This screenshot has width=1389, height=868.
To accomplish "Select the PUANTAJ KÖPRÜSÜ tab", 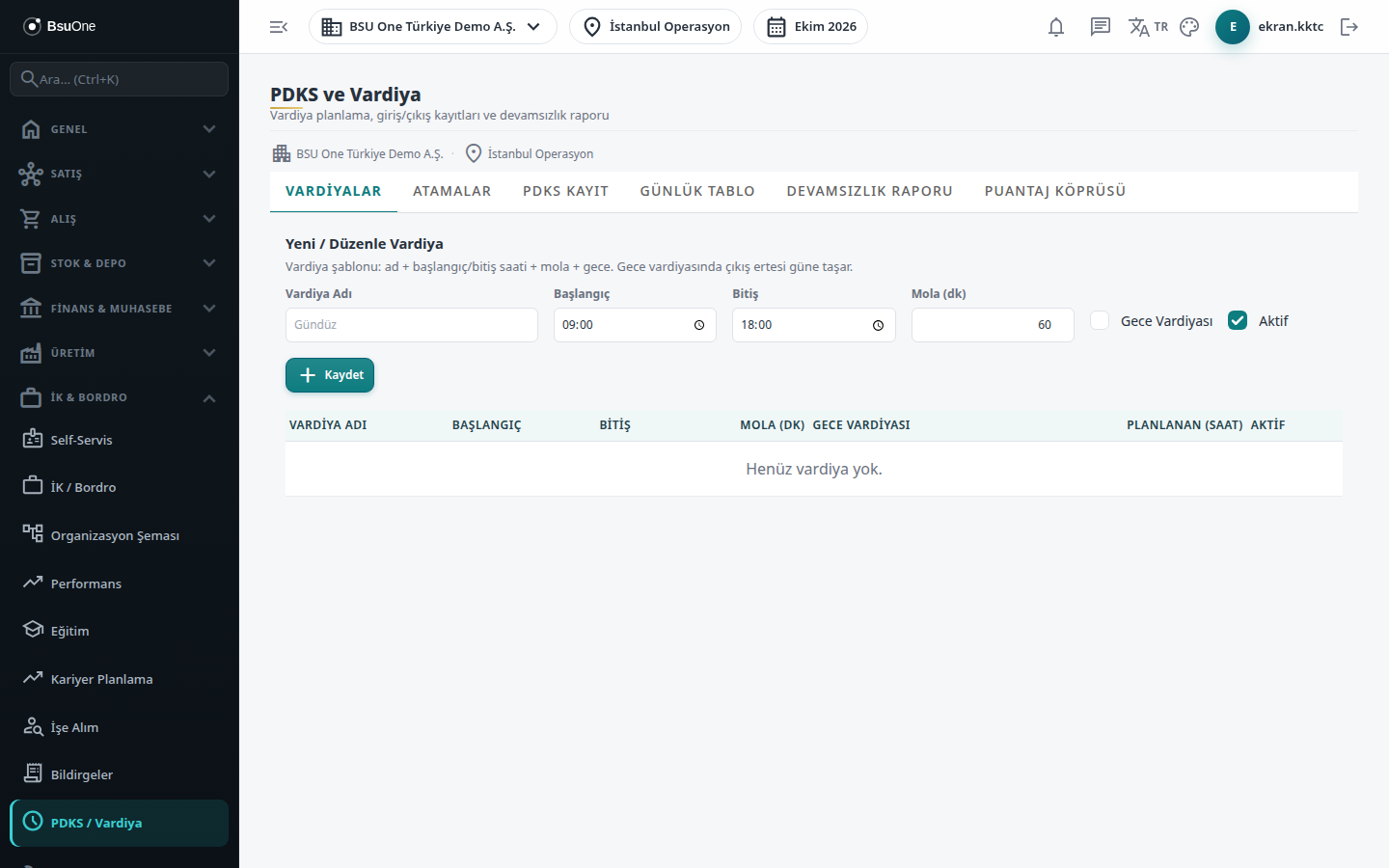I will click(x=1055, y=191).
